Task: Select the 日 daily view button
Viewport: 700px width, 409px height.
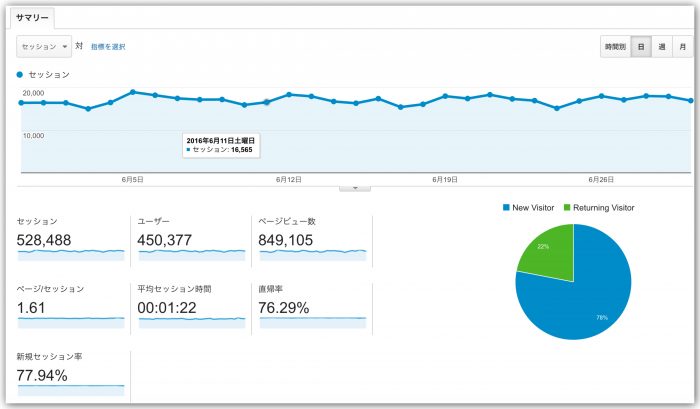Action: pyautogui.click(x=640, y=46)
